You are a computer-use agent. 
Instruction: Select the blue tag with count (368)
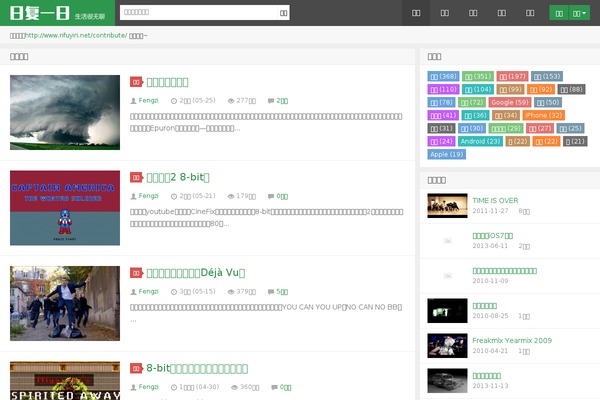tap(443, 76)
